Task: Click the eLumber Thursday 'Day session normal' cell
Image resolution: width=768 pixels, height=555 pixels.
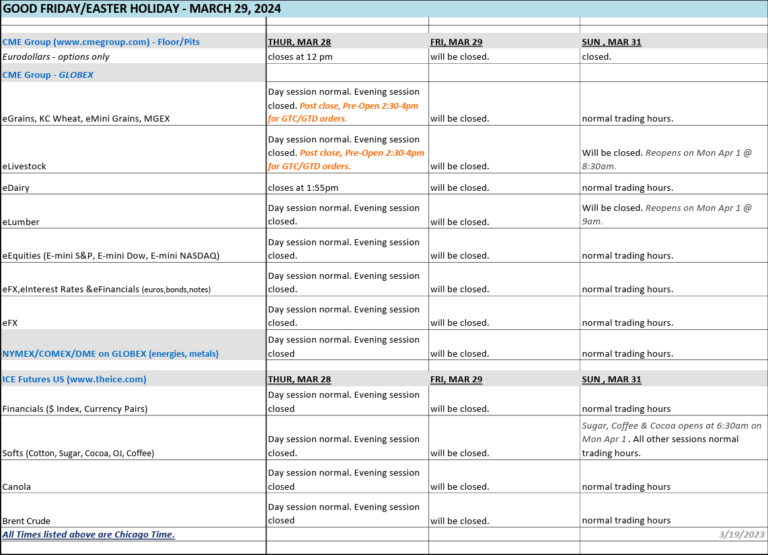Action: 347,212
